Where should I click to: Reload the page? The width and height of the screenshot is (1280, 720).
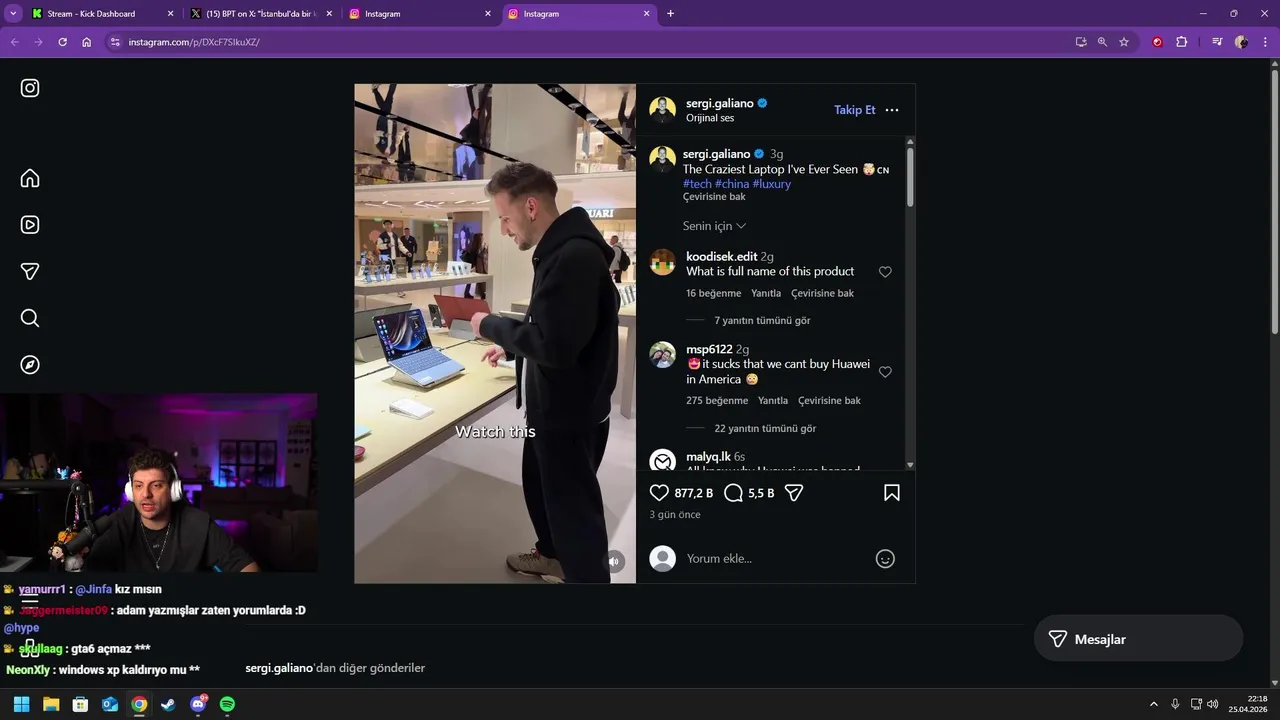pyautogui.click(x=62, y=42)
